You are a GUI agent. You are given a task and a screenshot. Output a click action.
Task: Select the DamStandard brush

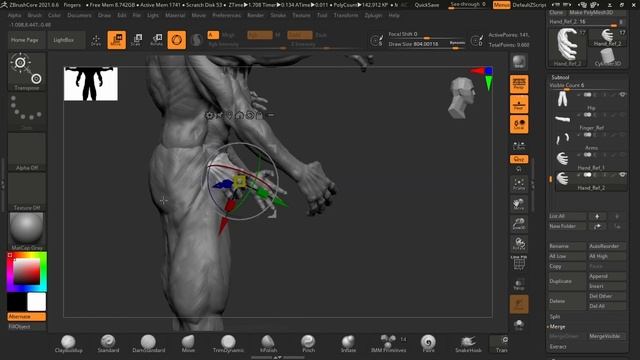click(x=149, y=344)
